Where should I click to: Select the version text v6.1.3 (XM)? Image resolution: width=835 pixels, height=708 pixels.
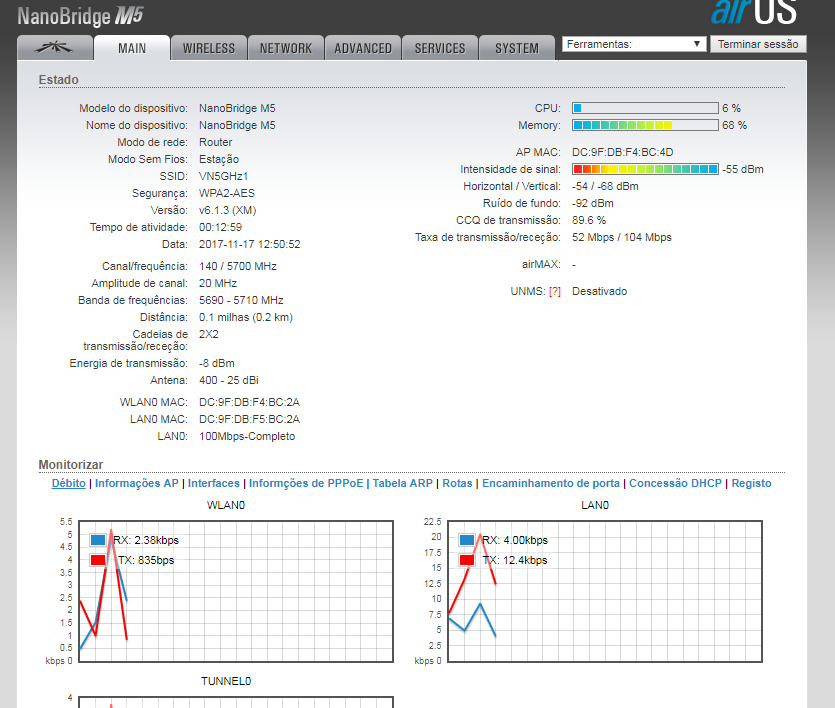227,210
